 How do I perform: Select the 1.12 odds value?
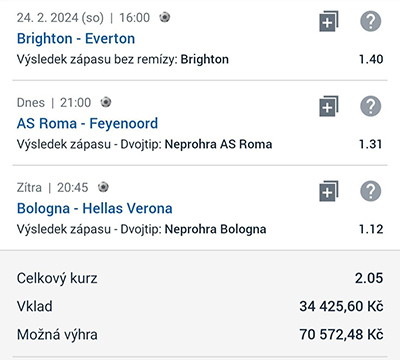click(371, 229)
